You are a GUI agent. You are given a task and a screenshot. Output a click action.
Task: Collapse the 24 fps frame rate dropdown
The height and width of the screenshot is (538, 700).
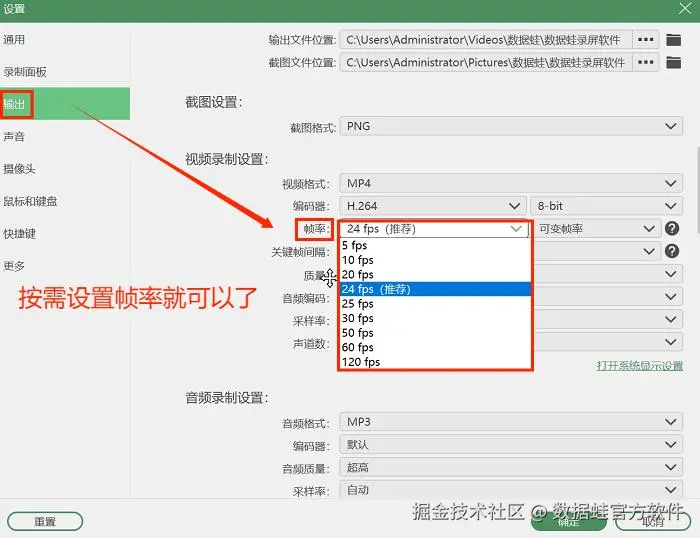[434, 229]
